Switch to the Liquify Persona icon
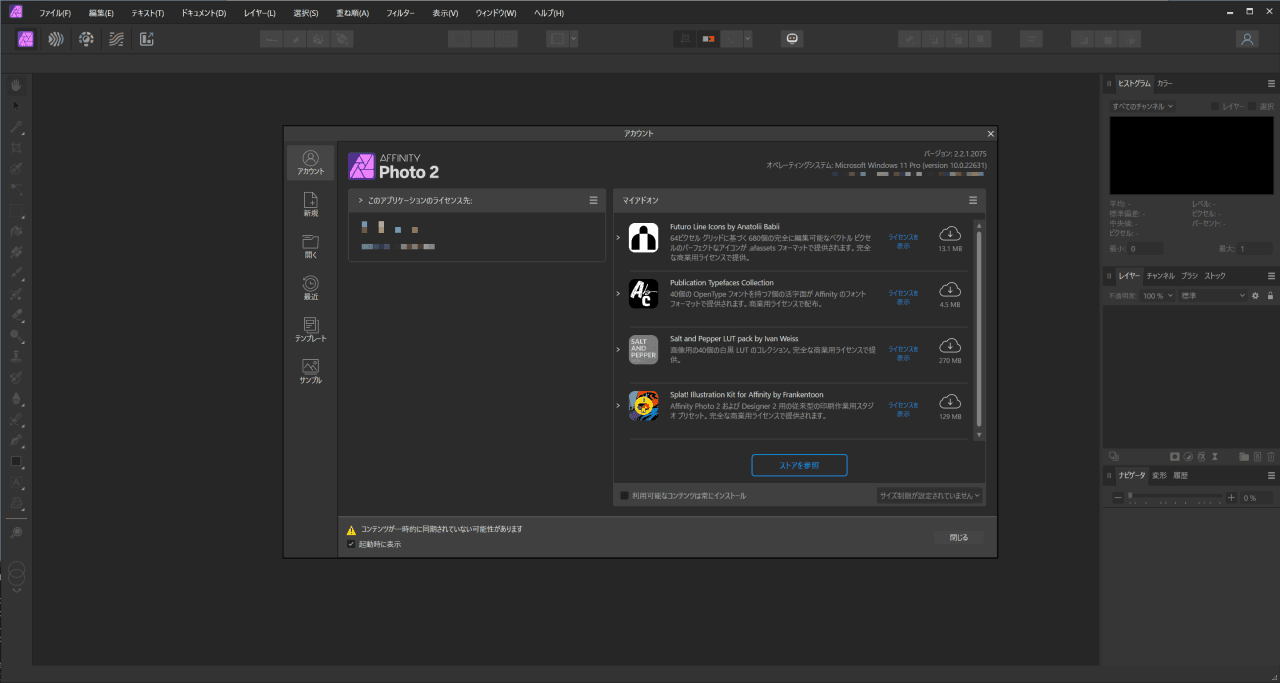 click(x=57, y=39)
